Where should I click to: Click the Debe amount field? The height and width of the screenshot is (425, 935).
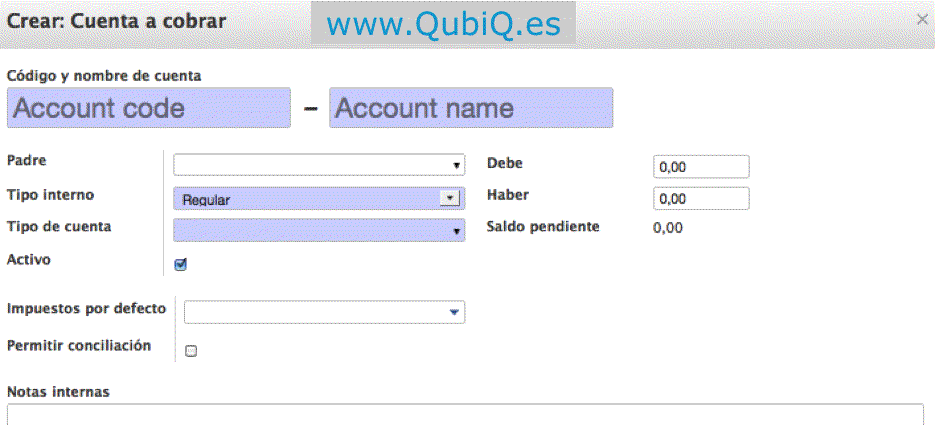coord(700,167)
